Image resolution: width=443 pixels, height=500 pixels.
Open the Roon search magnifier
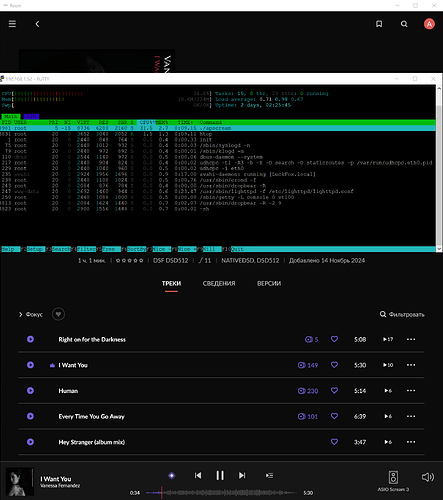404,24
